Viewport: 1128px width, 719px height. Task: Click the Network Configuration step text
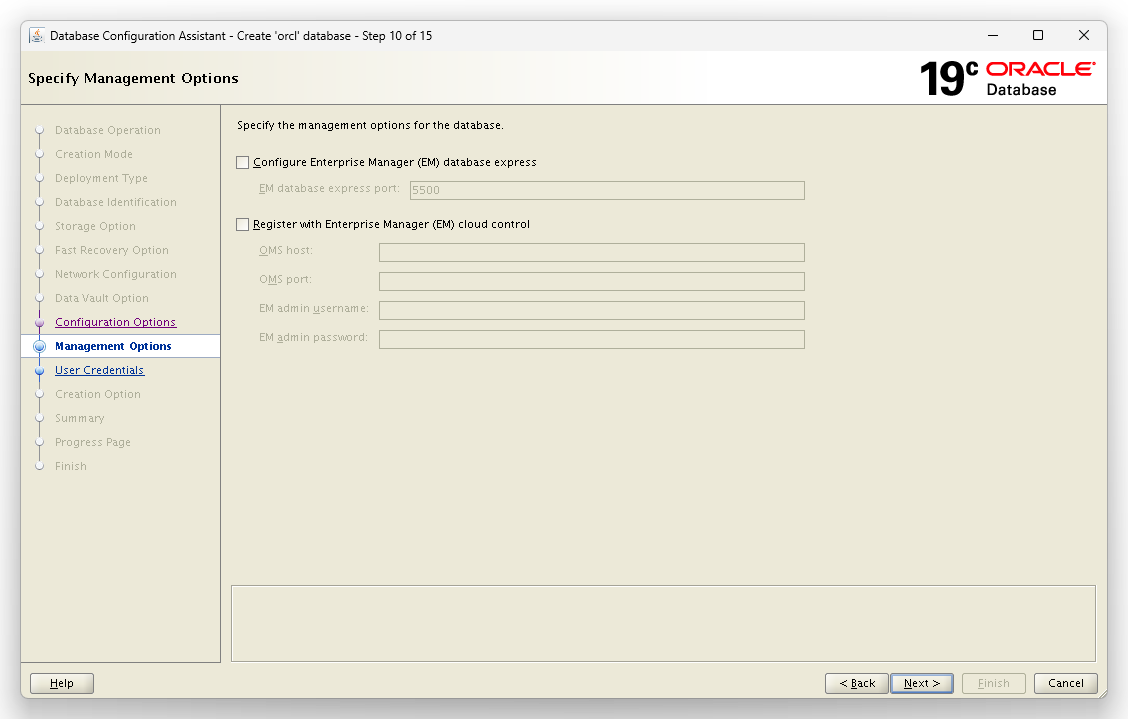tap(116, 274)
